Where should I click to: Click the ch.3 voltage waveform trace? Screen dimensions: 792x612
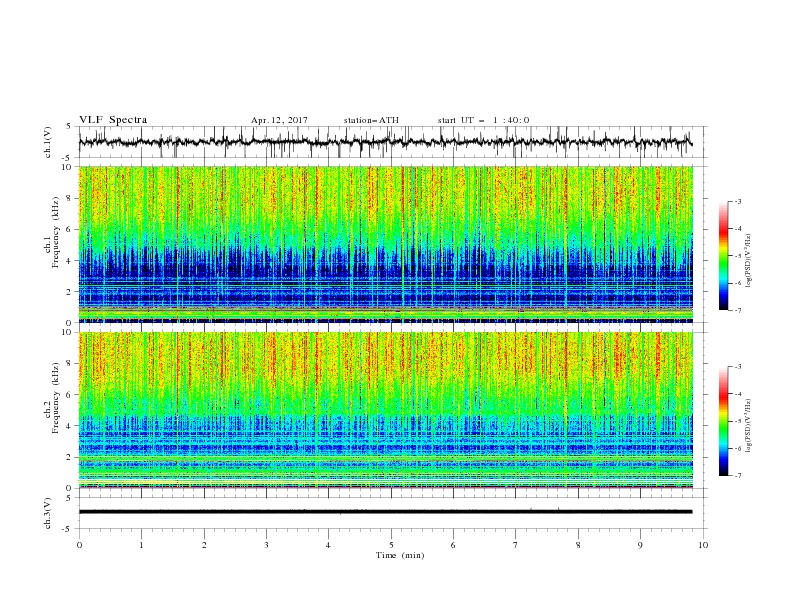[x=385, y=512]
